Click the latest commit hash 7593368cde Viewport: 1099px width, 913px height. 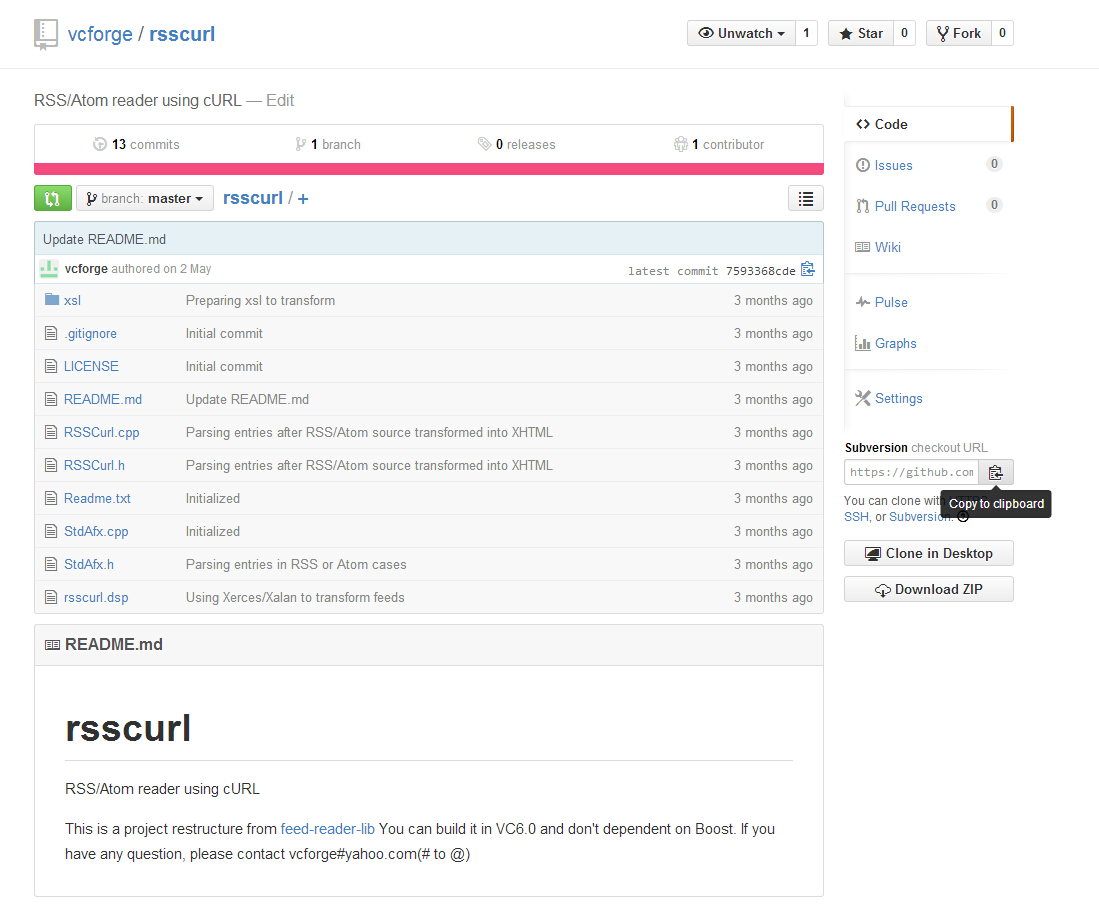coord(760,271)
